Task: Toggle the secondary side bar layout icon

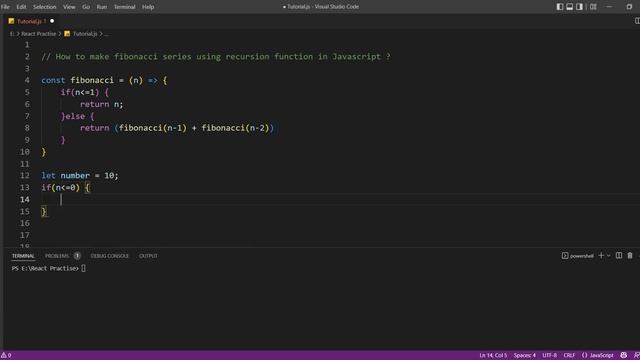Action: [579, 7]
